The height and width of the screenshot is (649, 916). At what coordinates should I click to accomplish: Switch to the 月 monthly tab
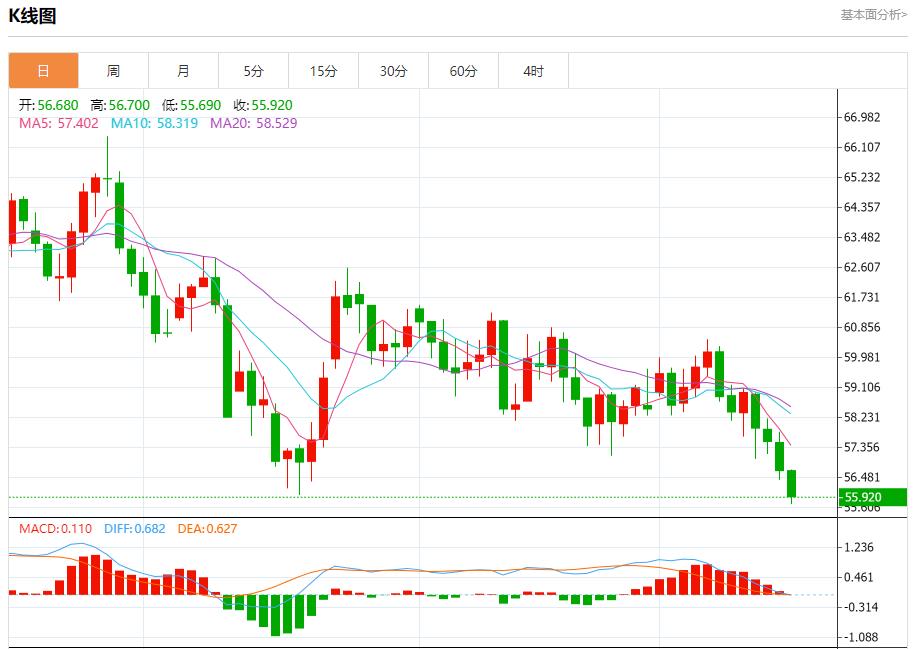(x=183, y=71)
